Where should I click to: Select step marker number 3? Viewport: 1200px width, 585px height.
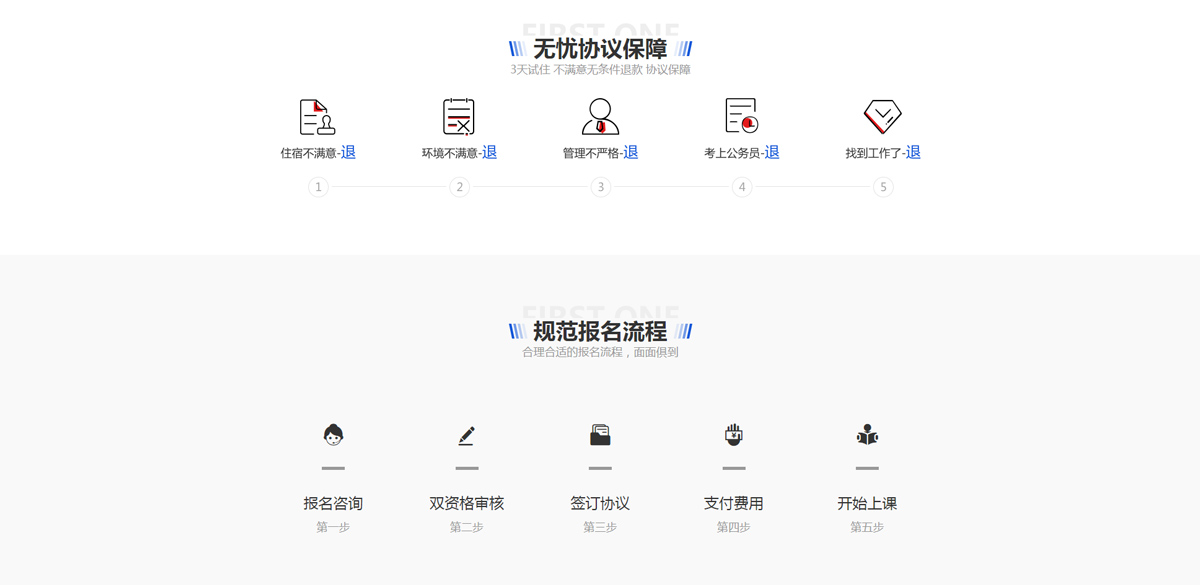600,187
